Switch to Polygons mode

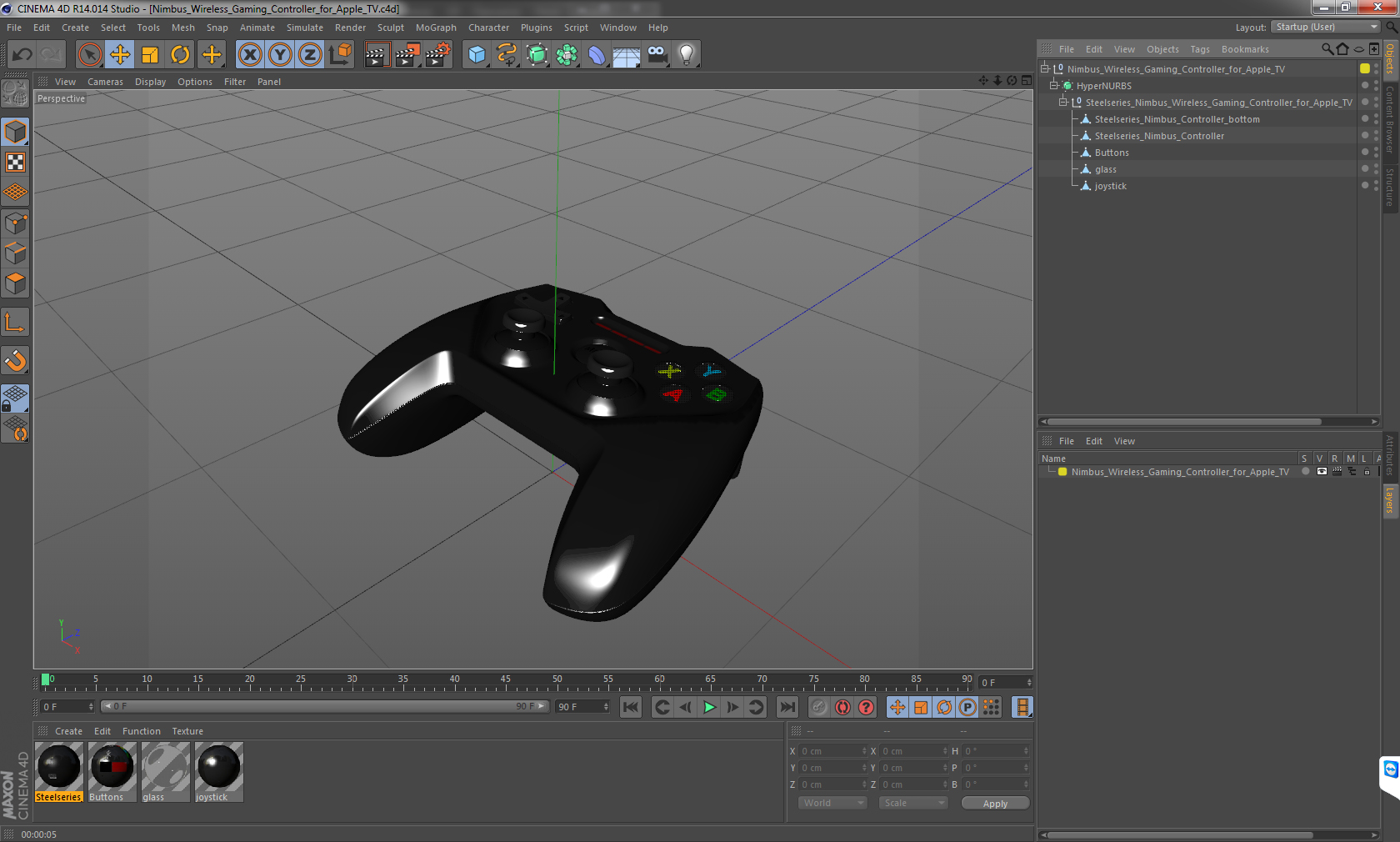click(x=15, y=283)
